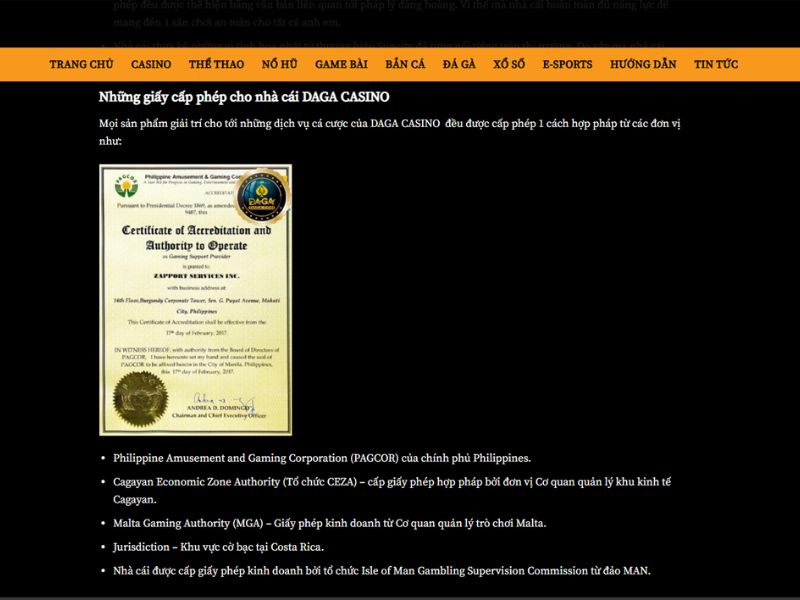Click the gold seal on the certificate
Screen dimensions: 800x600
(x=140, y=399)
